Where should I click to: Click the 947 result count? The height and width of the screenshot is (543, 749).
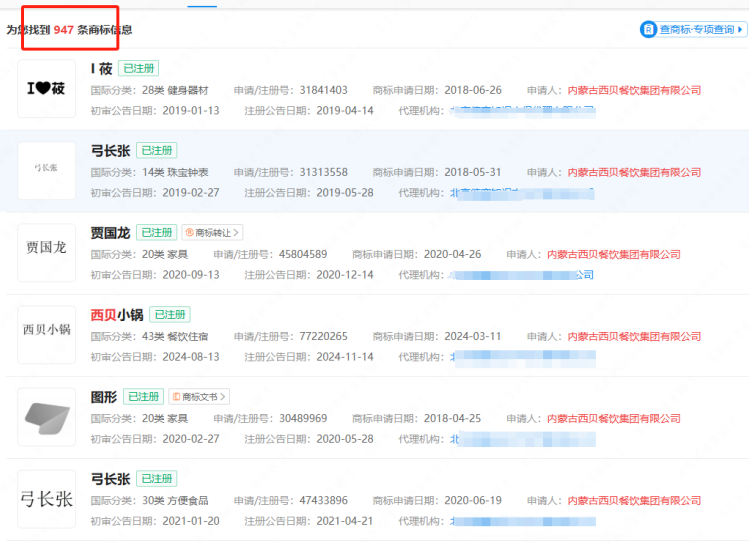pyautogui.click(x=64, y=30)
